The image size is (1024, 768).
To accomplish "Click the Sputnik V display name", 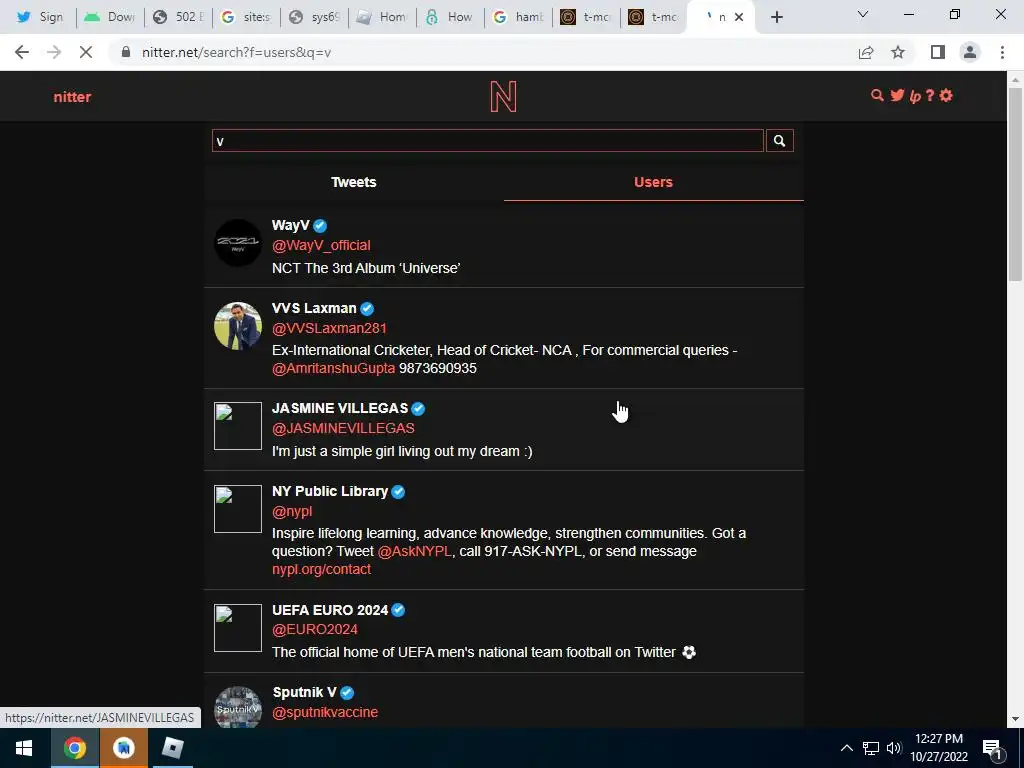I will (304, 692).
